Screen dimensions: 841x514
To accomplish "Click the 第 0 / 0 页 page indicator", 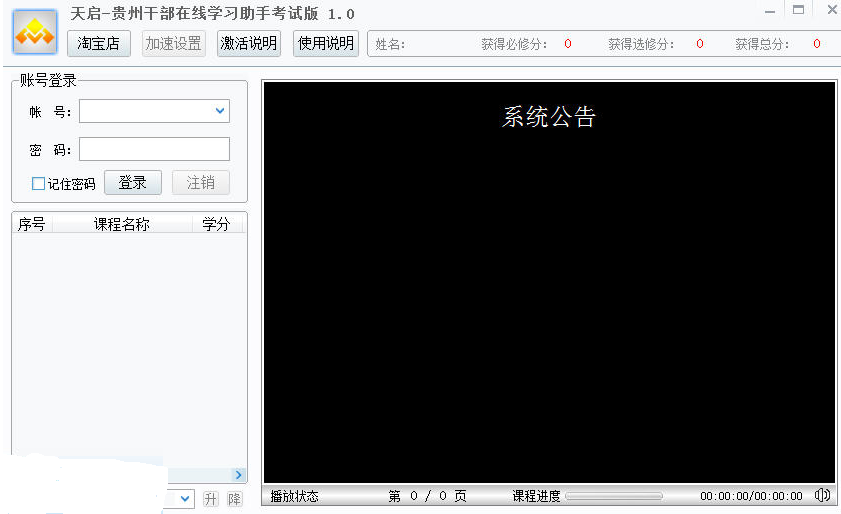I will coord(427,496).
